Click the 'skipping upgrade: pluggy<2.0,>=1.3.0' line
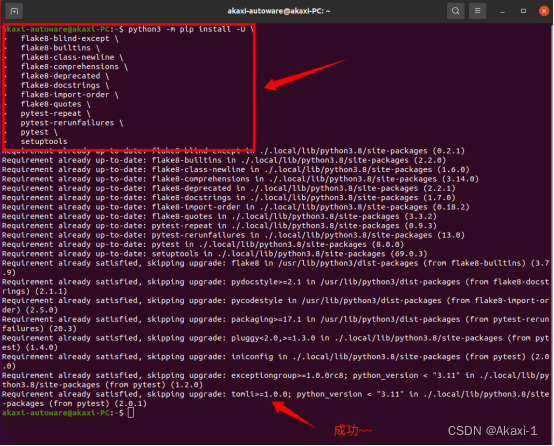 276,343
